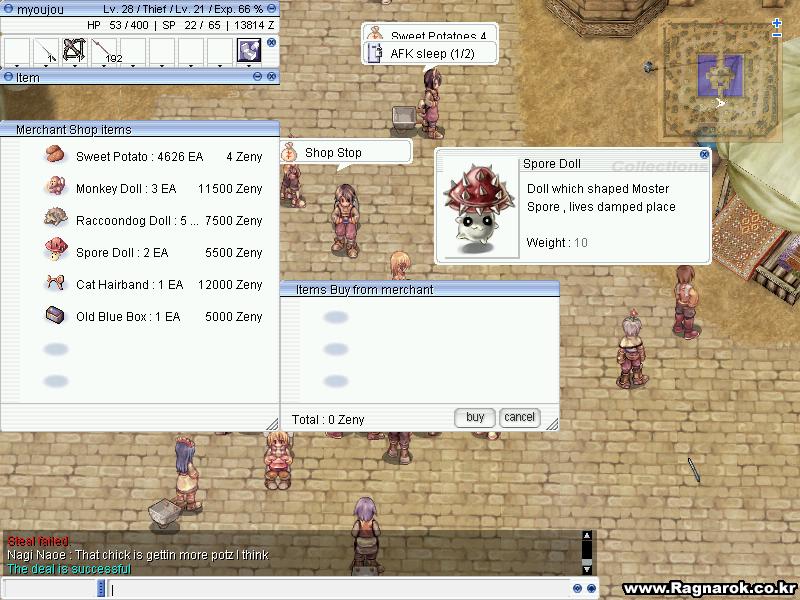Viewport: 800px width, 600px height.
Task: Click the arrow item with 192 count
Action: tap(105, 50)
